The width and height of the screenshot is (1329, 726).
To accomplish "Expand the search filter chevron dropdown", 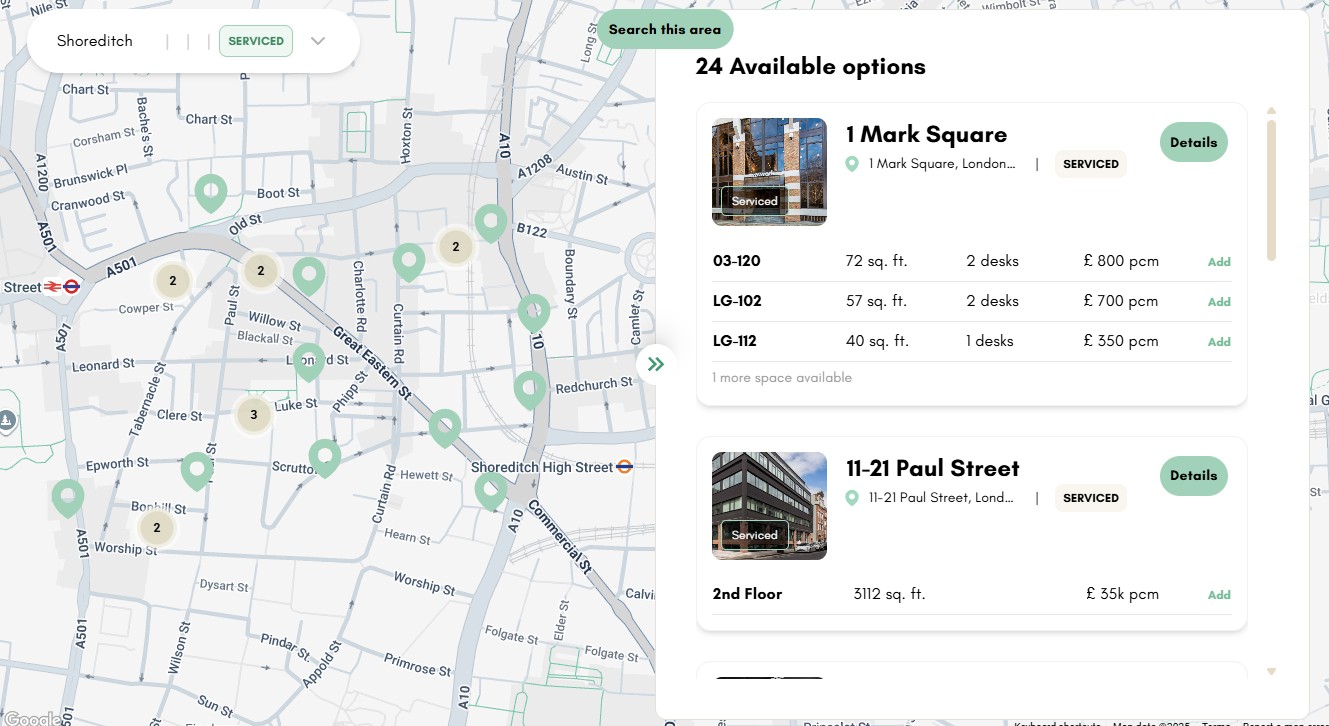I will point(318,41).
